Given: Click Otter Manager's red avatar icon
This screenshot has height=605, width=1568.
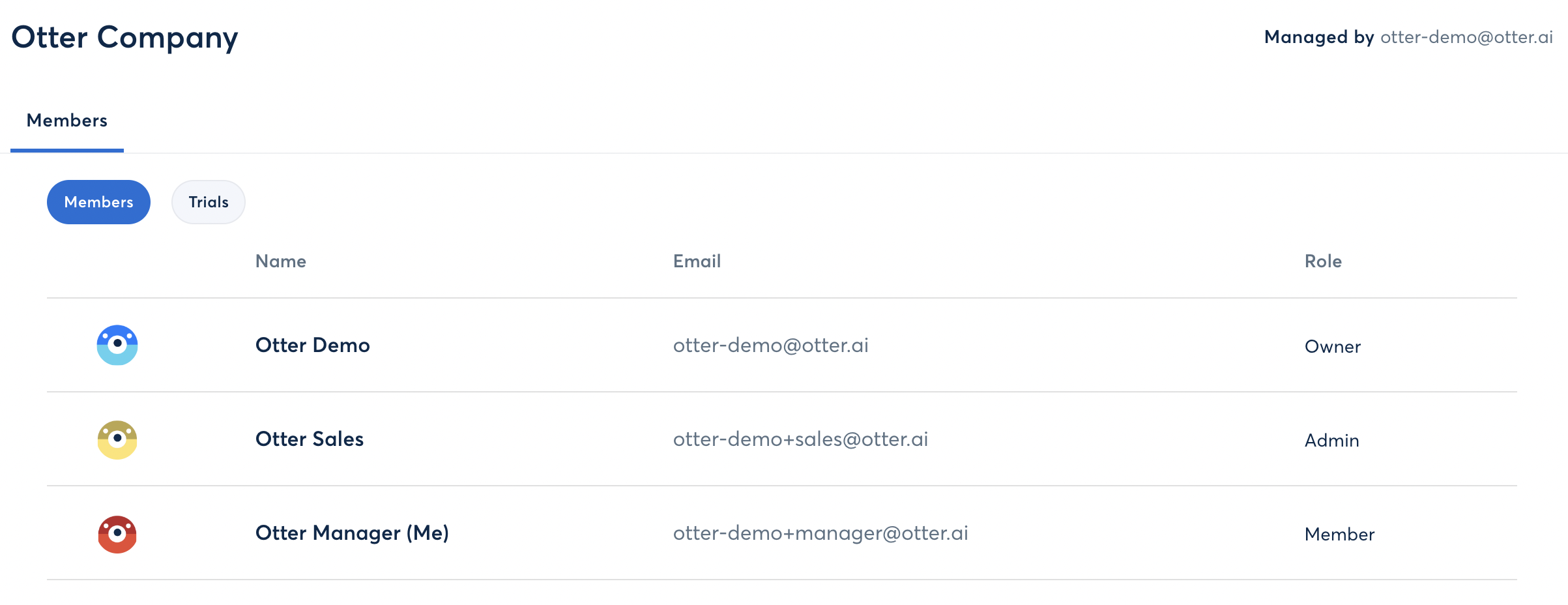Looking at the screenshot, I should point(117,534).
